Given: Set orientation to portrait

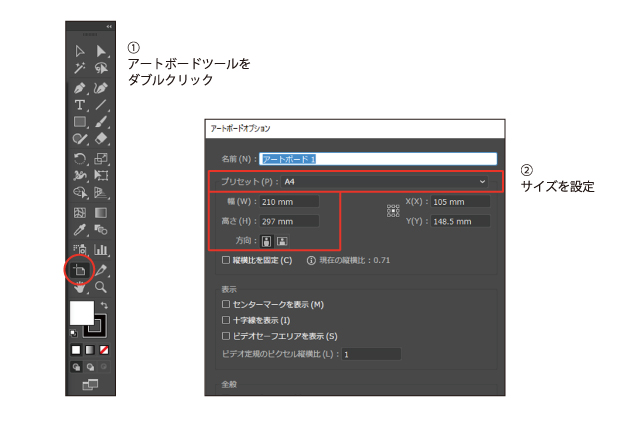Looking at the screenshot, I should tap(266, 241).
